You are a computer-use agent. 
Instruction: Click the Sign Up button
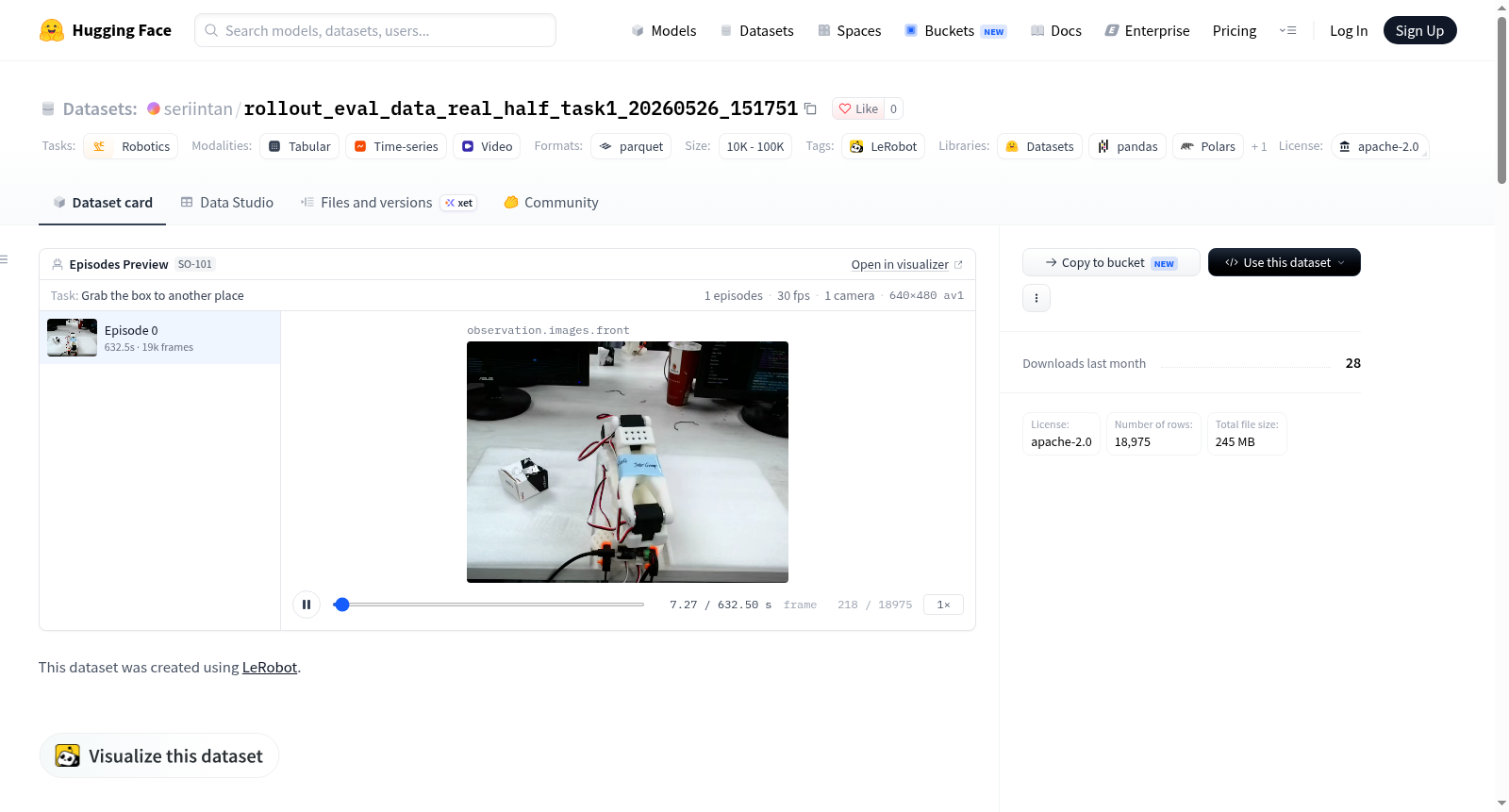pyautogui.click(x=1419, y=30)
